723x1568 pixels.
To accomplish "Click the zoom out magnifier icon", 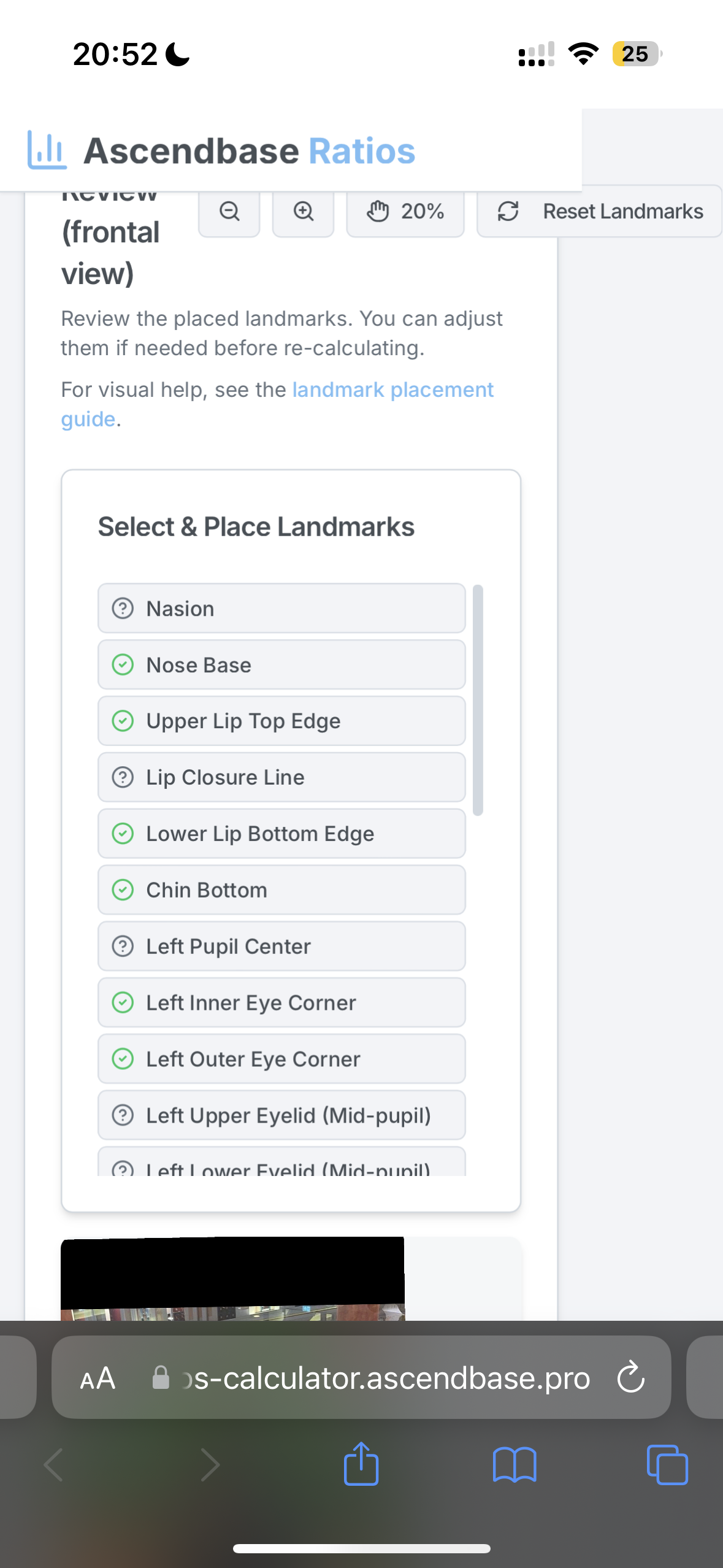I will pyautogui.click(x=229, y=212).
